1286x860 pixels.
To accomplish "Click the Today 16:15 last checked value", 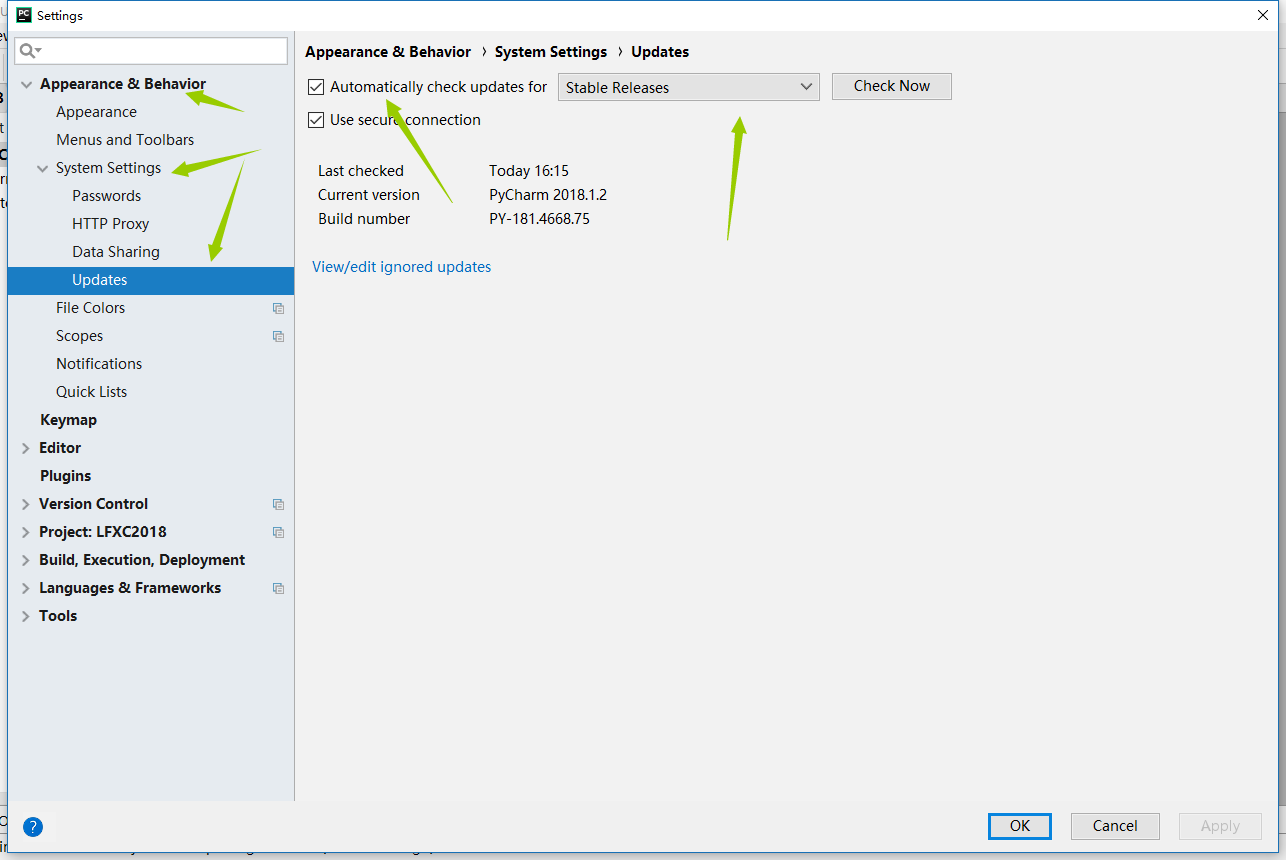I will click(x=529, y=171).
